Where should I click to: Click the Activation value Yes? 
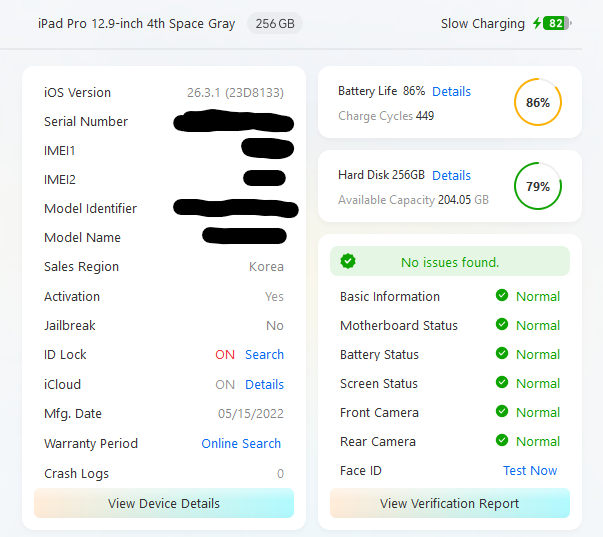point(274,297)
